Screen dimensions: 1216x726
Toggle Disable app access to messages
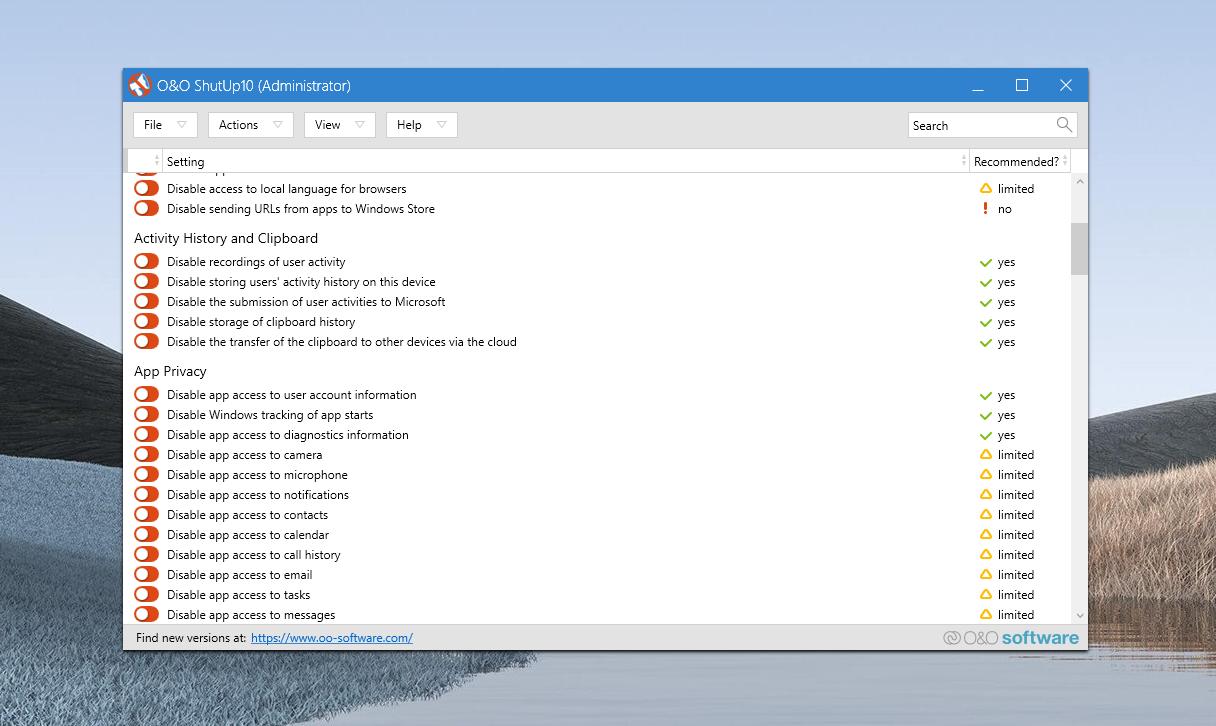click(x=147, y=614)
